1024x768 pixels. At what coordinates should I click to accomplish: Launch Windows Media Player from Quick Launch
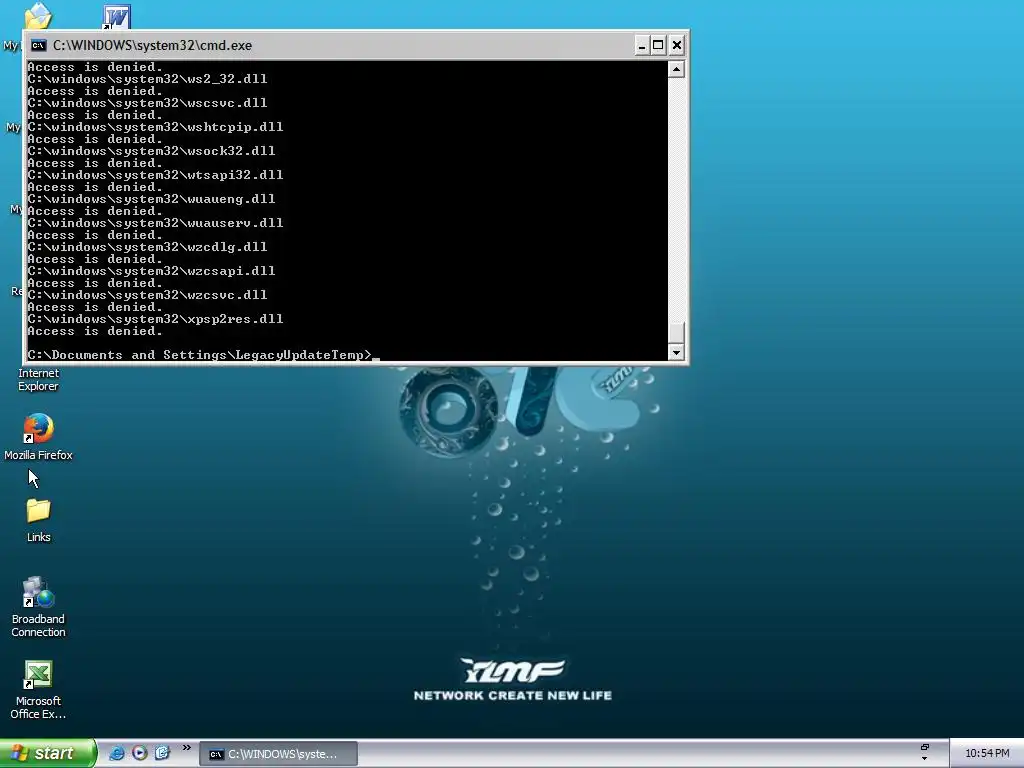tap(139, 753)
